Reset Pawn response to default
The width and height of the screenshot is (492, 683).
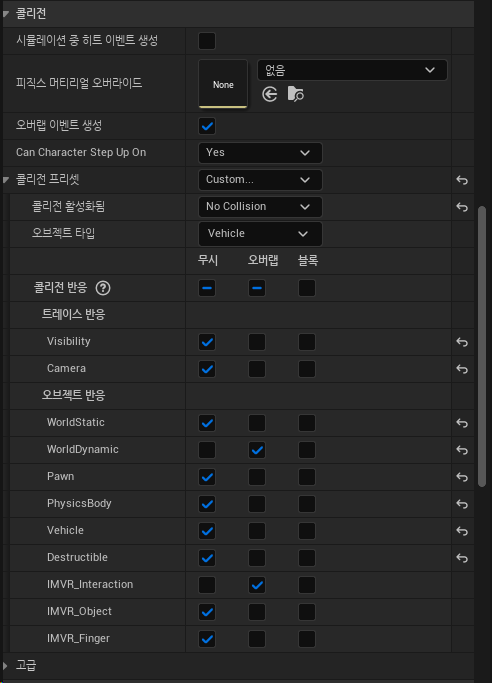pos(462,477)
